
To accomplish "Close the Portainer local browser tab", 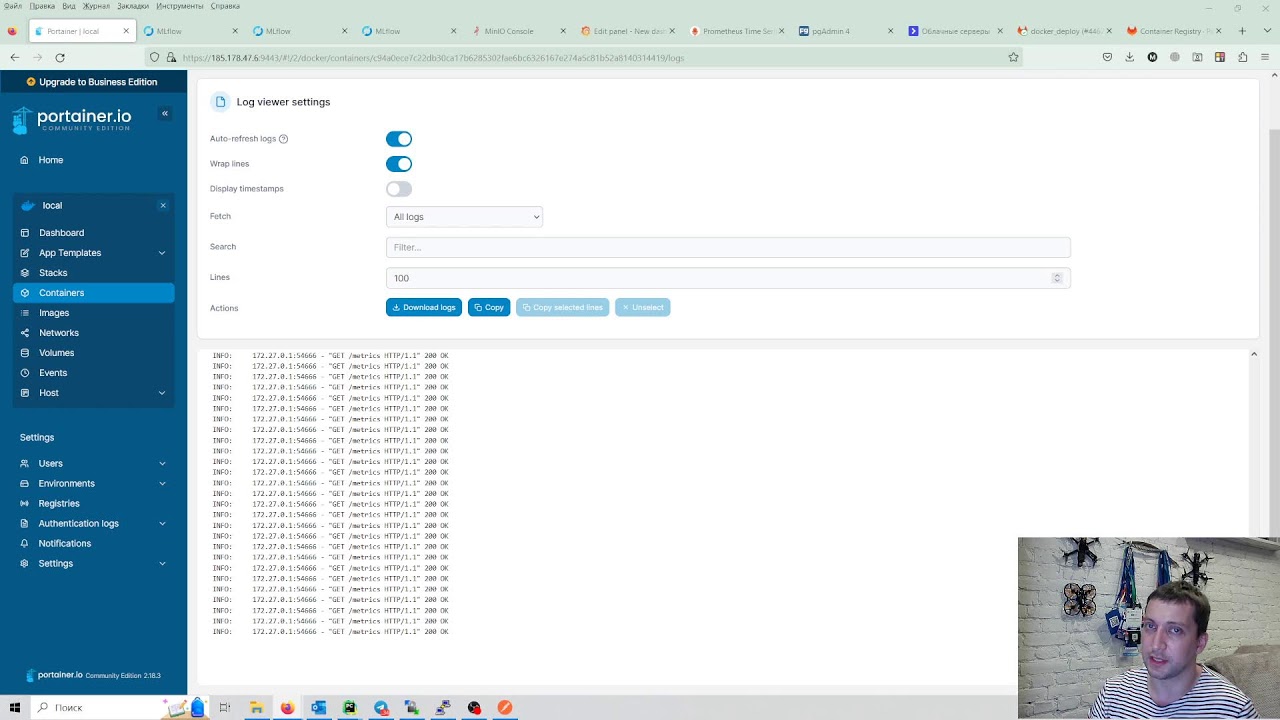I will tap(126, 31).
